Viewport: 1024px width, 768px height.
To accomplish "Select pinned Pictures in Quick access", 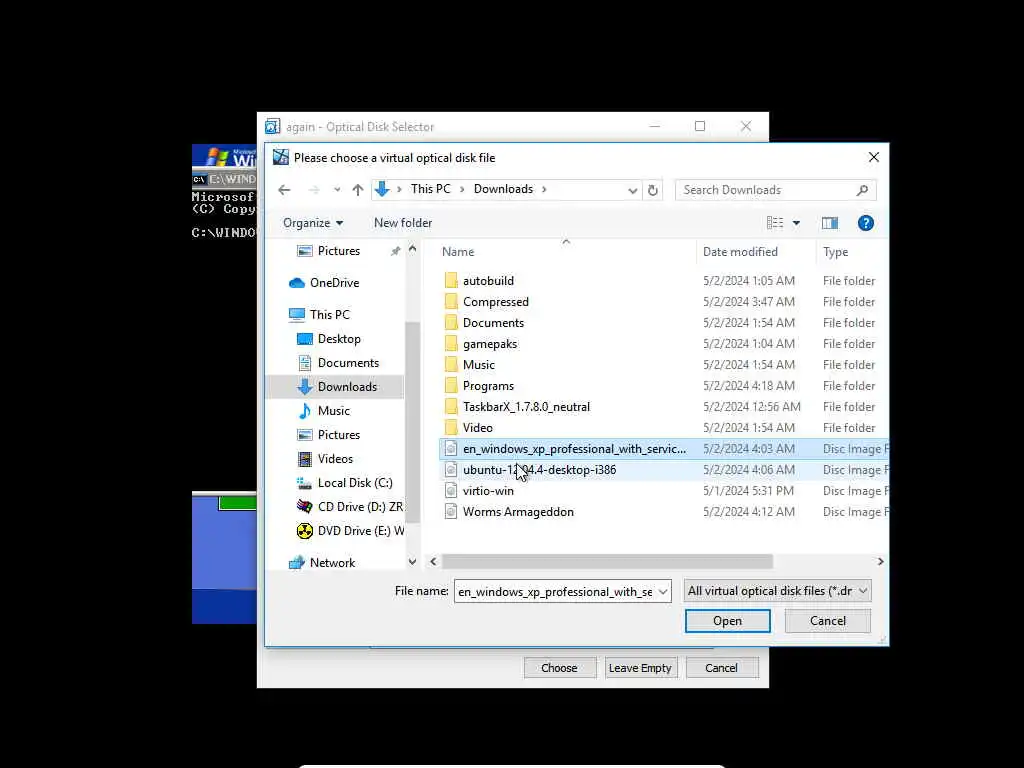I will click(338, 251).
